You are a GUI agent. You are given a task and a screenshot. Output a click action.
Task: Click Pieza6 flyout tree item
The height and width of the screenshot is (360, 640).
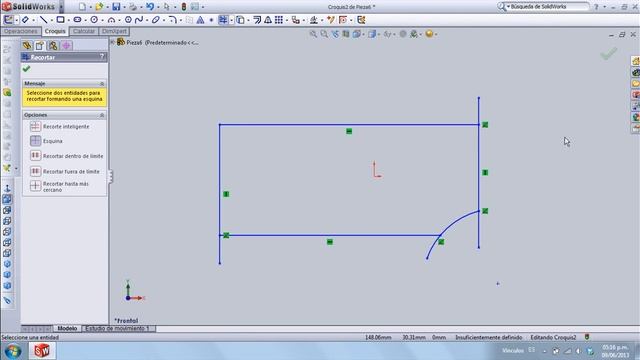point(158,42)
